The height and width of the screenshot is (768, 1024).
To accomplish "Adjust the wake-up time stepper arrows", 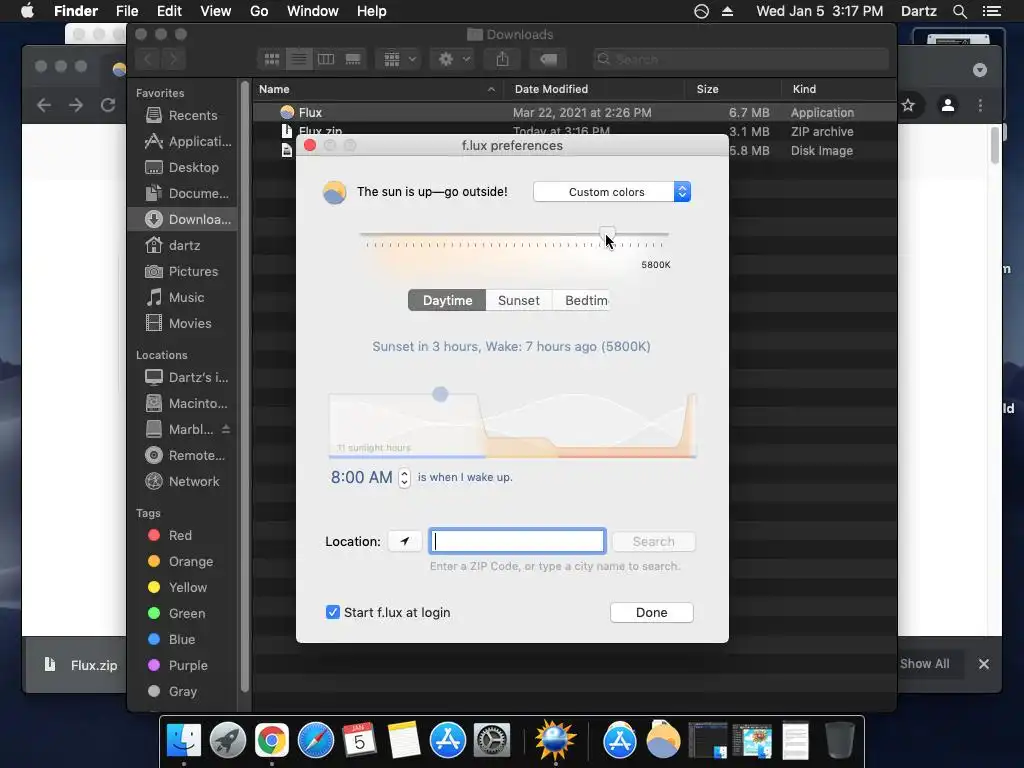I will 404,477.
